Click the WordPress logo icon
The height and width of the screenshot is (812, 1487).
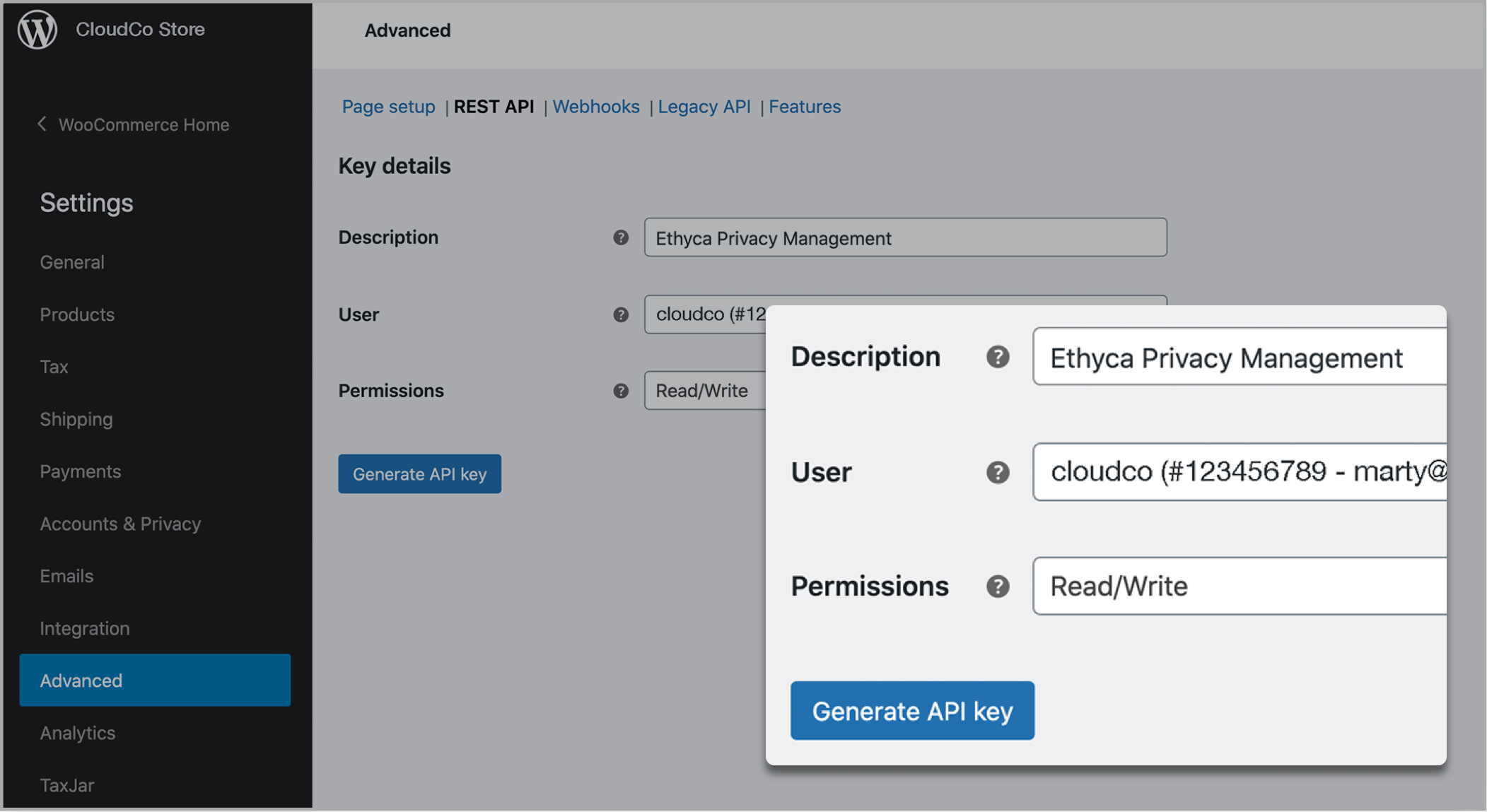[x=37, y=30]
